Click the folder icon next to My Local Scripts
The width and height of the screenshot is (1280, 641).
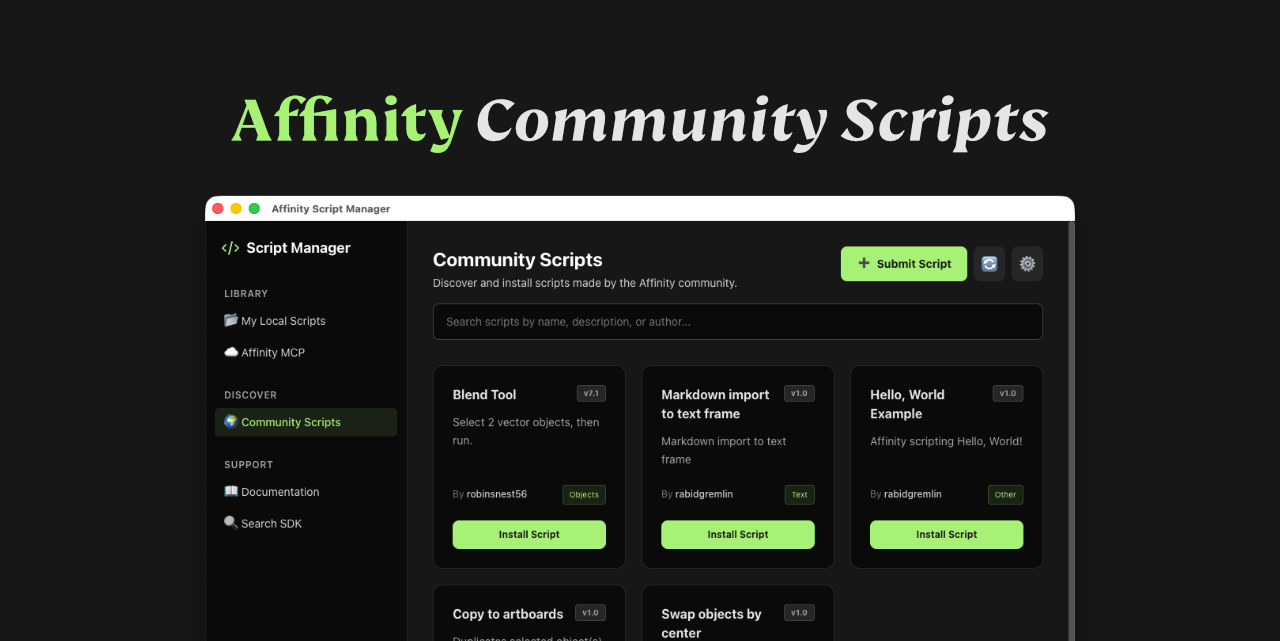(231, 320)
